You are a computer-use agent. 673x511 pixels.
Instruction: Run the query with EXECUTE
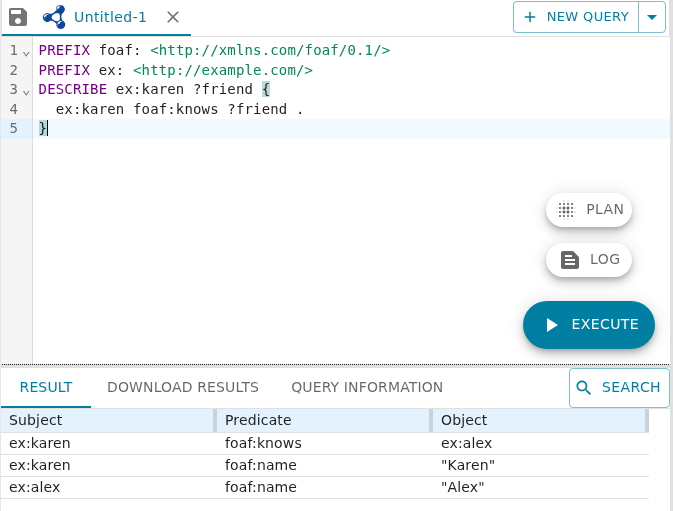coord(589,325)
